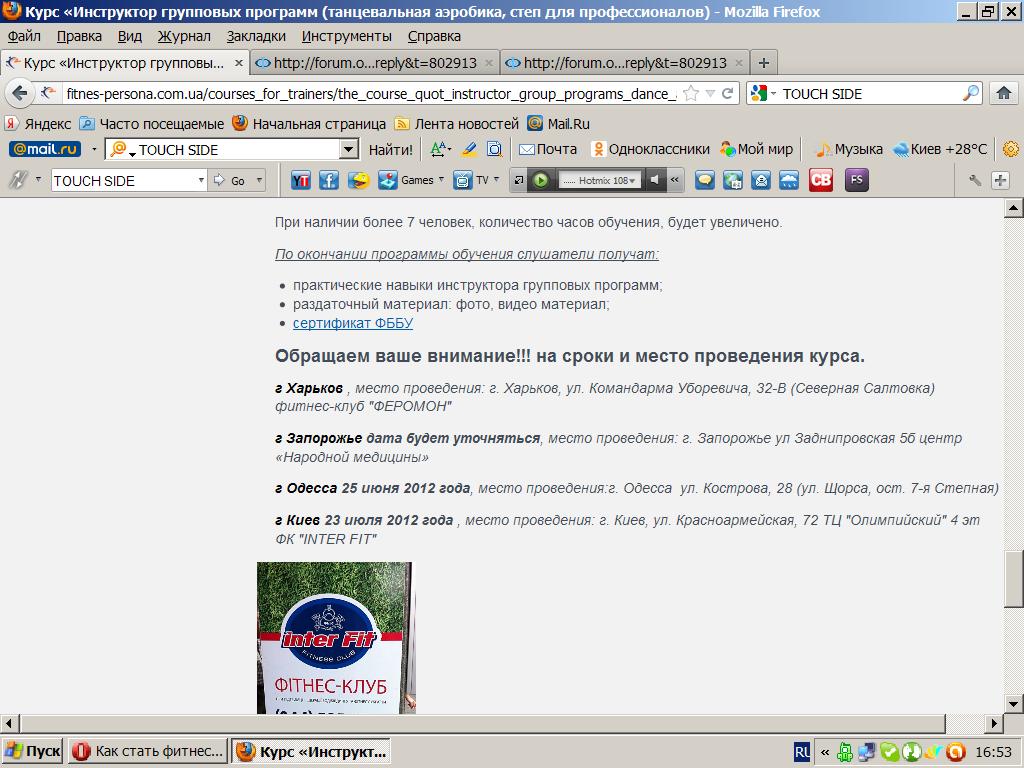Reload the current page

click(728, 93)
